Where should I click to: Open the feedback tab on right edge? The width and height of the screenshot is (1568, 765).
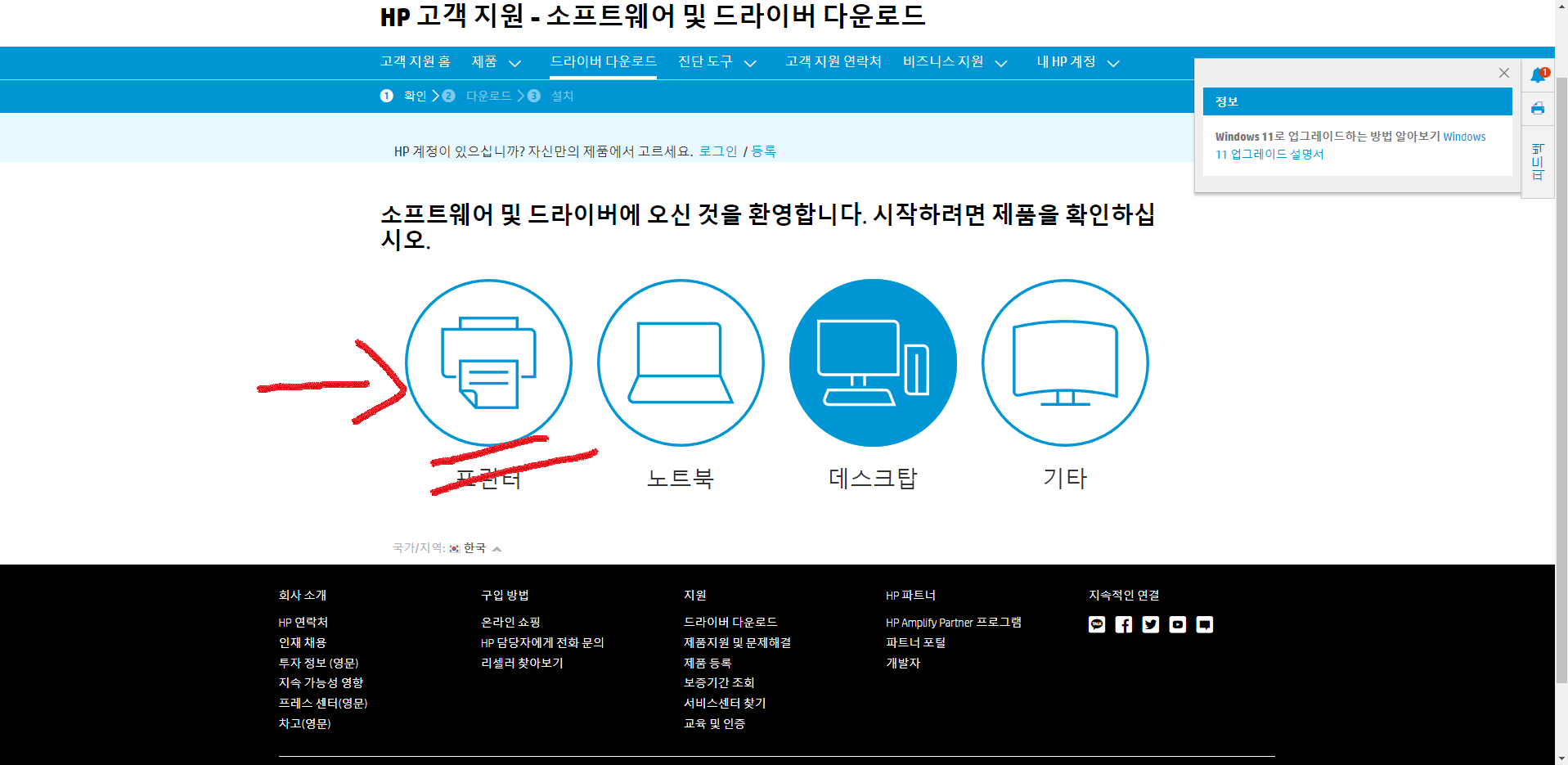[1538, 162]
